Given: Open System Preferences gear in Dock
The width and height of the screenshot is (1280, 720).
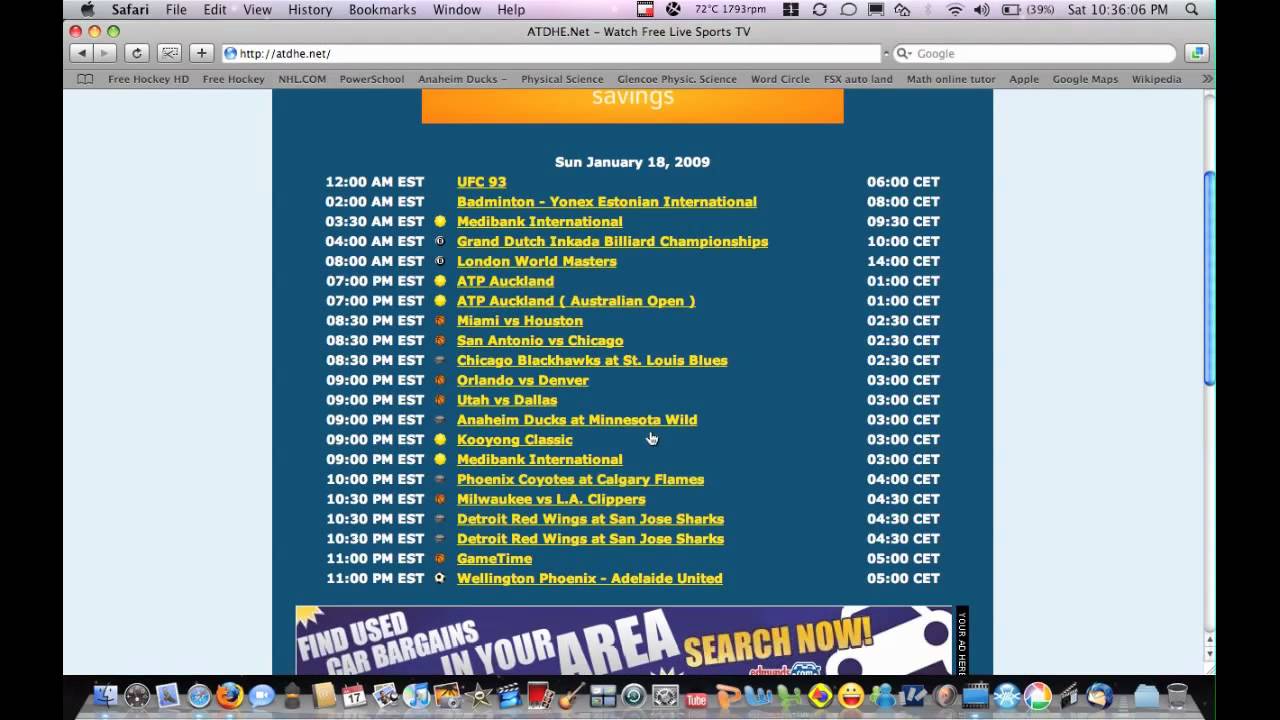Looking at the screenshot, I should click(665, 695).
